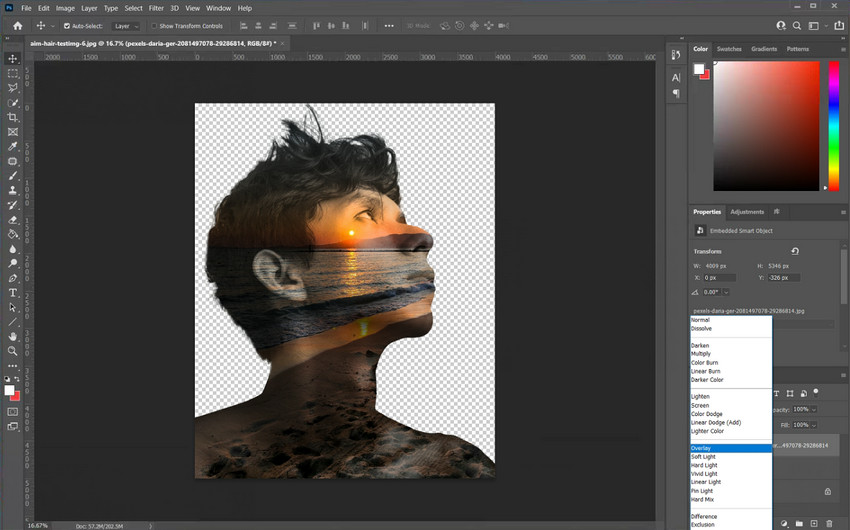Click the delete layer trash icon
The height and width of the screenshot is (530, 850).
(829, 523)
